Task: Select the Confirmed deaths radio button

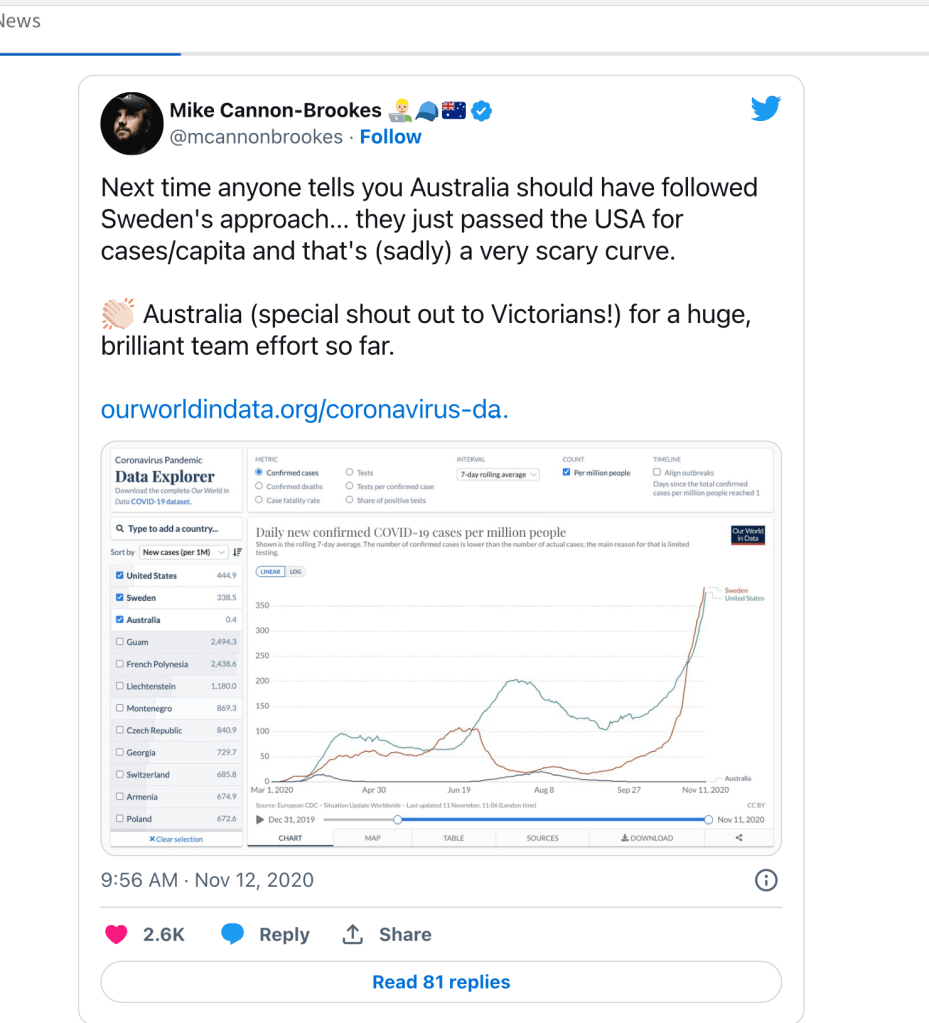Action: 260,486
